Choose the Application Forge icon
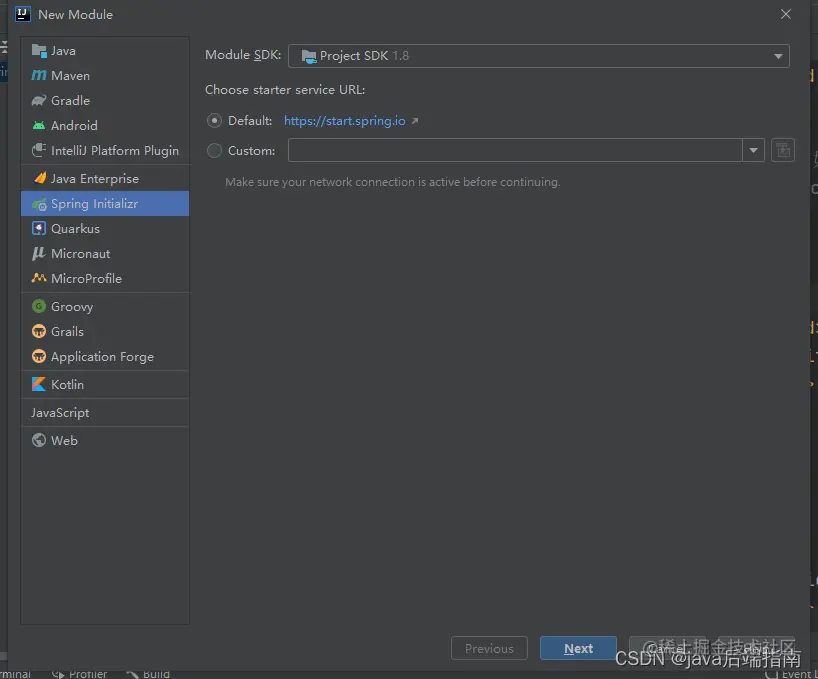 [x=39, y=356]
